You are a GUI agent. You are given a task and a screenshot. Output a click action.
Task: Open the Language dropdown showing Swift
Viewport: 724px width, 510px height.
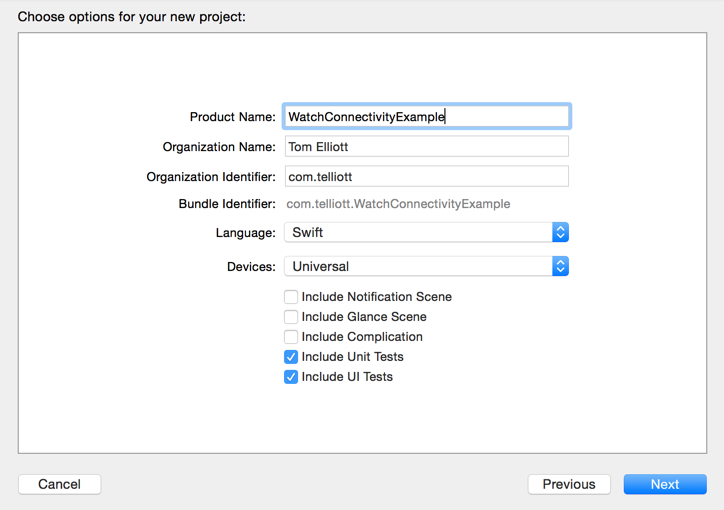pos(418,232)
